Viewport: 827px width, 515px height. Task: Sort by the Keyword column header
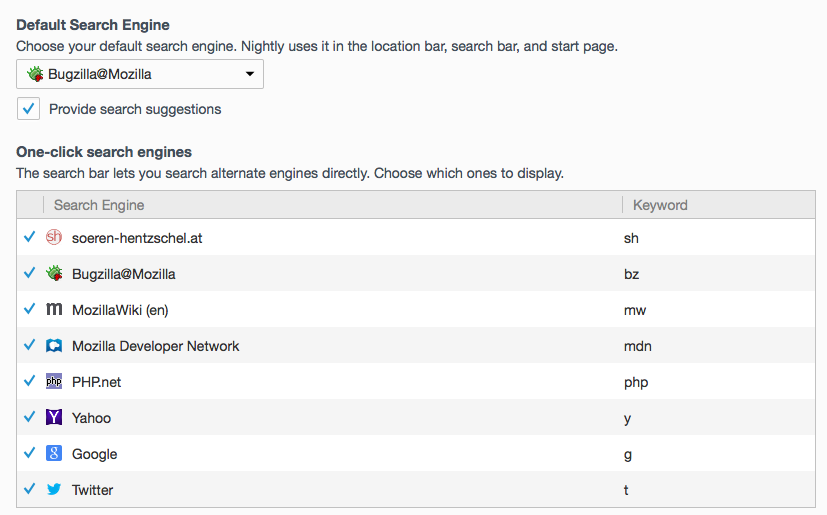click(660, 205)
